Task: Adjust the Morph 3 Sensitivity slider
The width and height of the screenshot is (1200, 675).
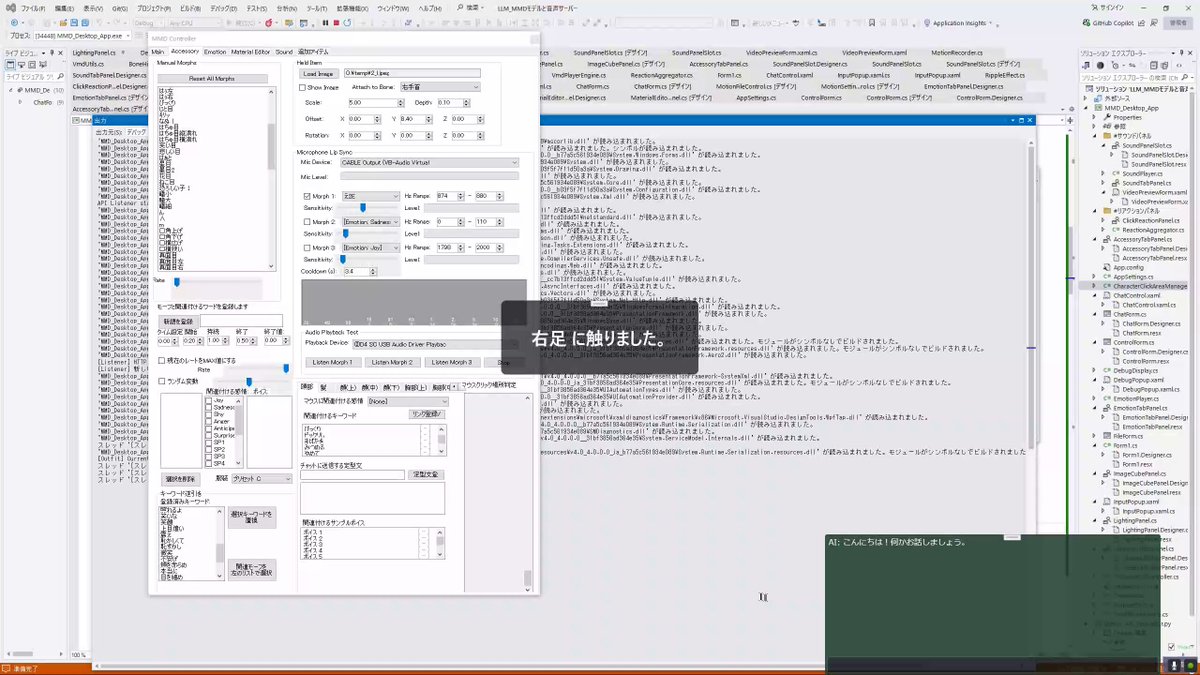Action: coord(343,260)
